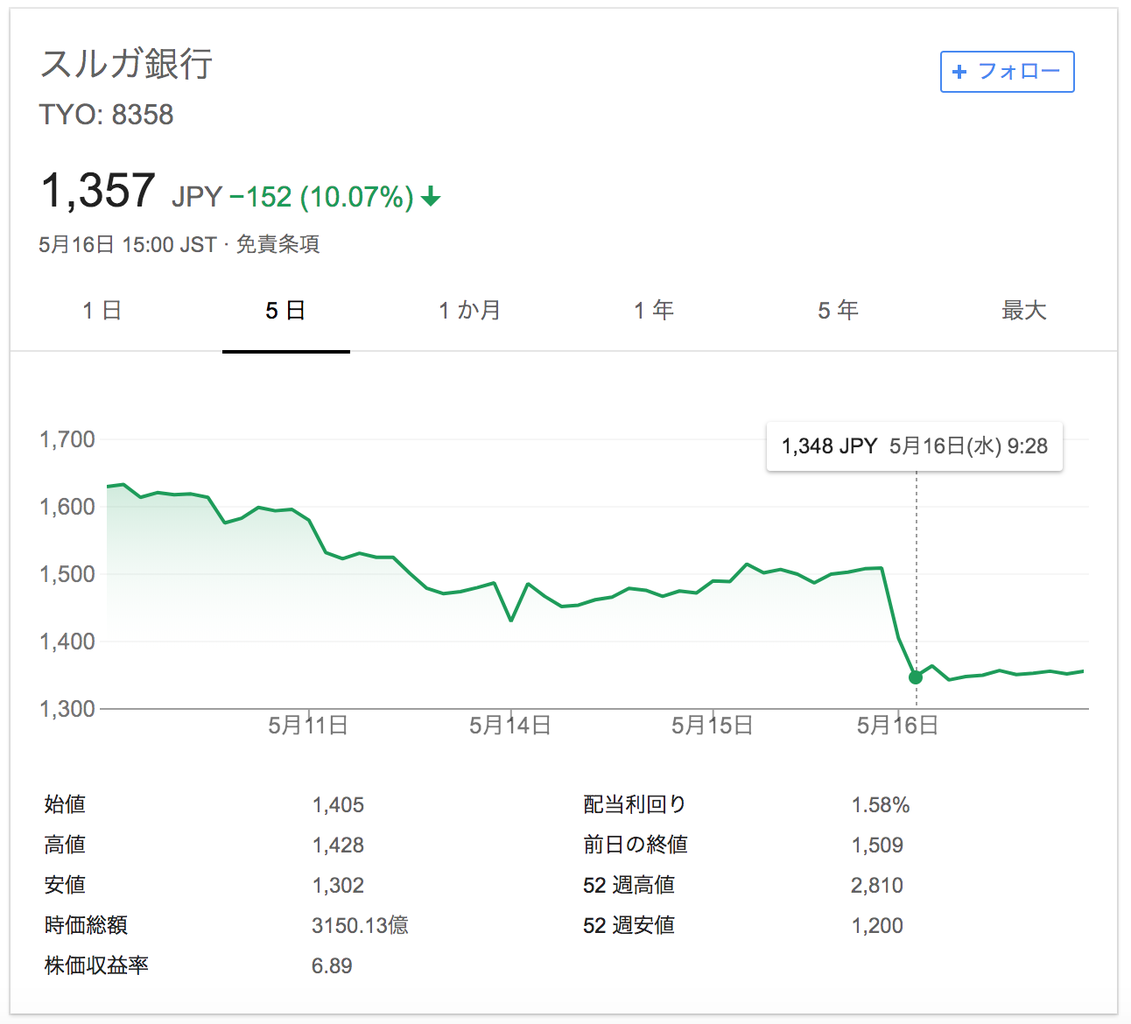Click the 5月11日 axis label
The image size is (1131, 1024).
pyautogui.click(x=308, y=725)
